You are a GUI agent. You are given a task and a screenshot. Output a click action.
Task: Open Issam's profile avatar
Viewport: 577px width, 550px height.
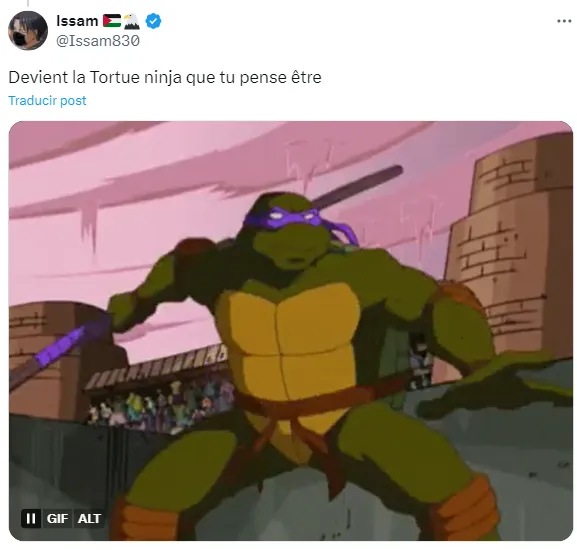coord(28,31)
